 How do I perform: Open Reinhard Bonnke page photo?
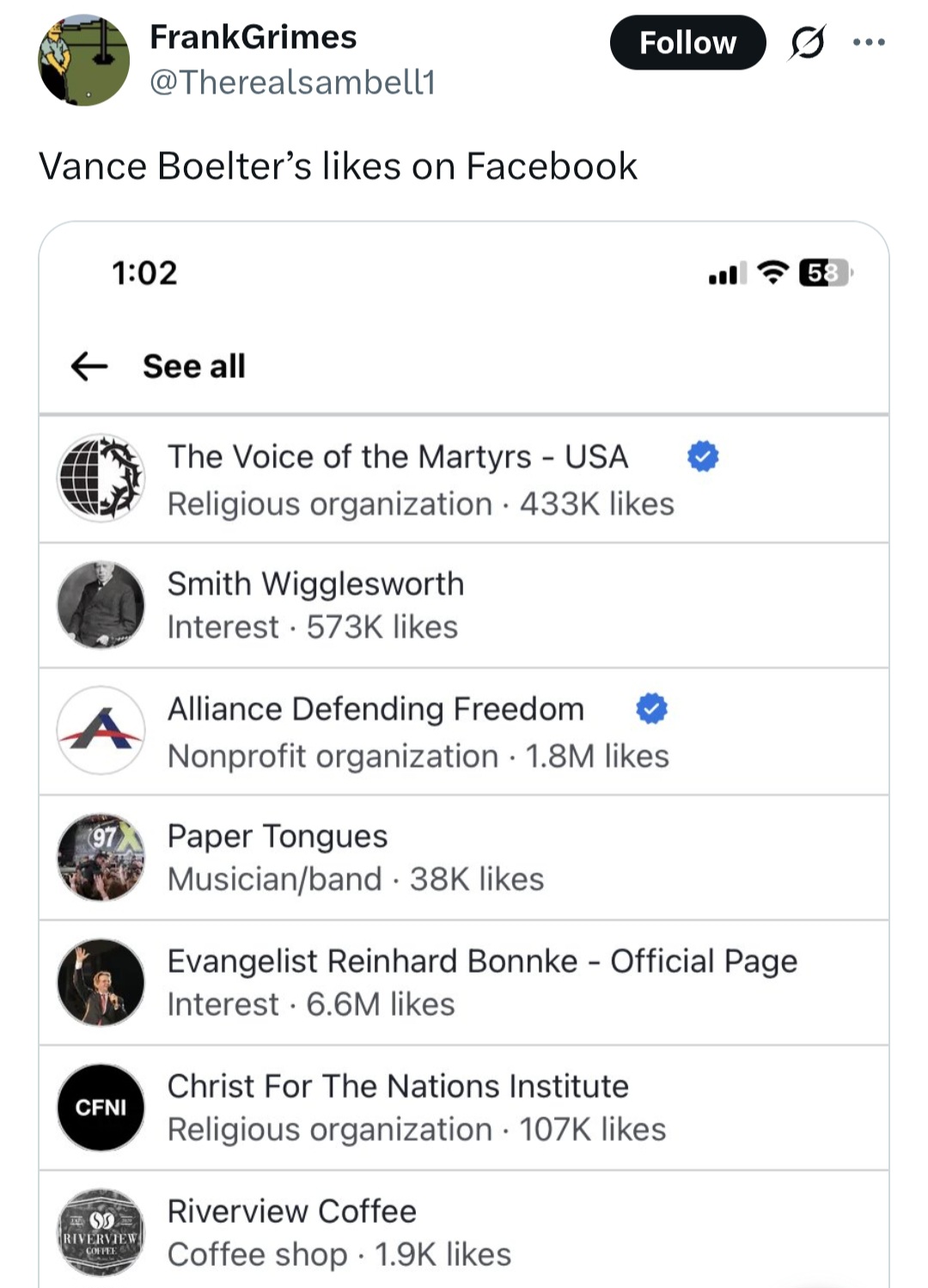pyautogui.click(x=101, y=982)
